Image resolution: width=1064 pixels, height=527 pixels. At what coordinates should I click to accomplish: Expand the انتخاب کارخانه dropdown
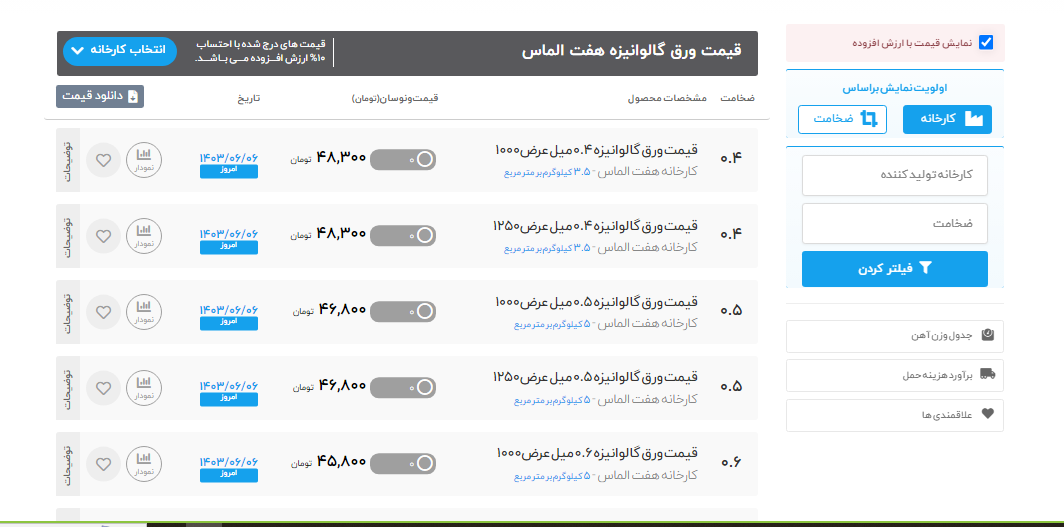click(x=119, y=50)
